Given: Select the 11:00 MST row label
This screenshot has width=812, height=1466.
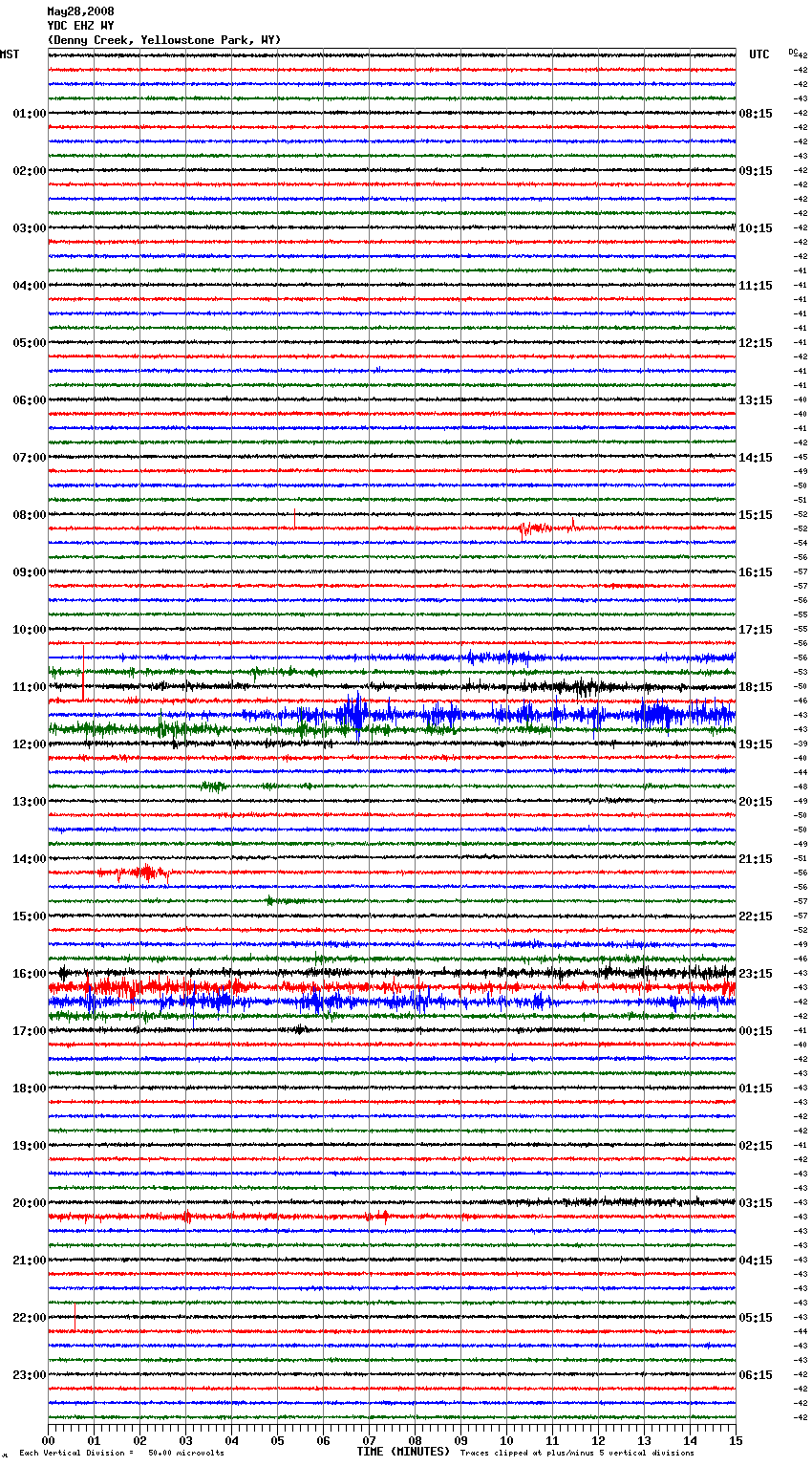Looking at the screenshot, I should point(30,687).
